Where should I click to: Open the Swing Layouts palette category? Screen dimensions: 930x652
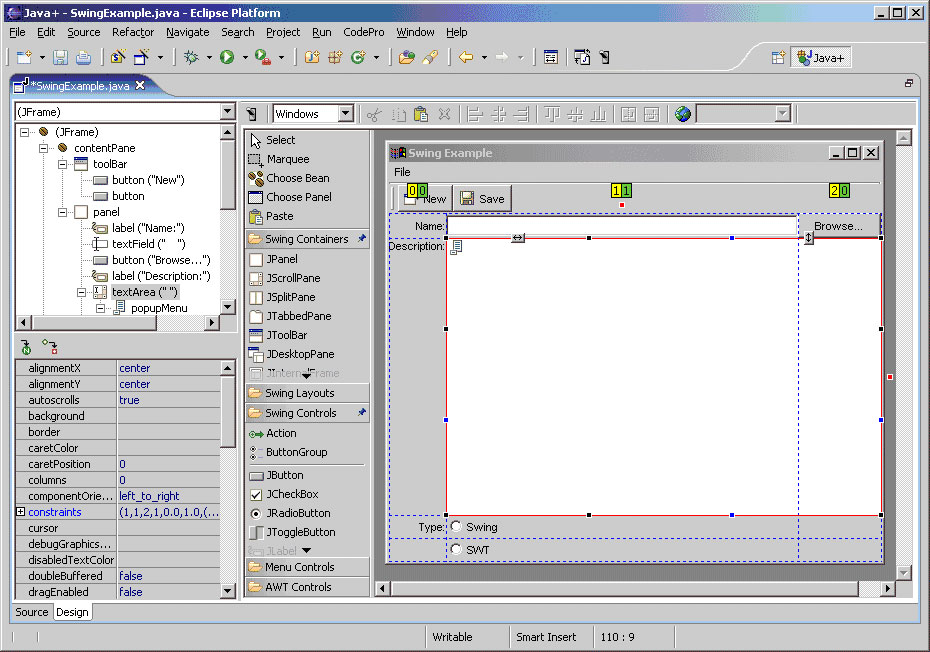point(307,393)
